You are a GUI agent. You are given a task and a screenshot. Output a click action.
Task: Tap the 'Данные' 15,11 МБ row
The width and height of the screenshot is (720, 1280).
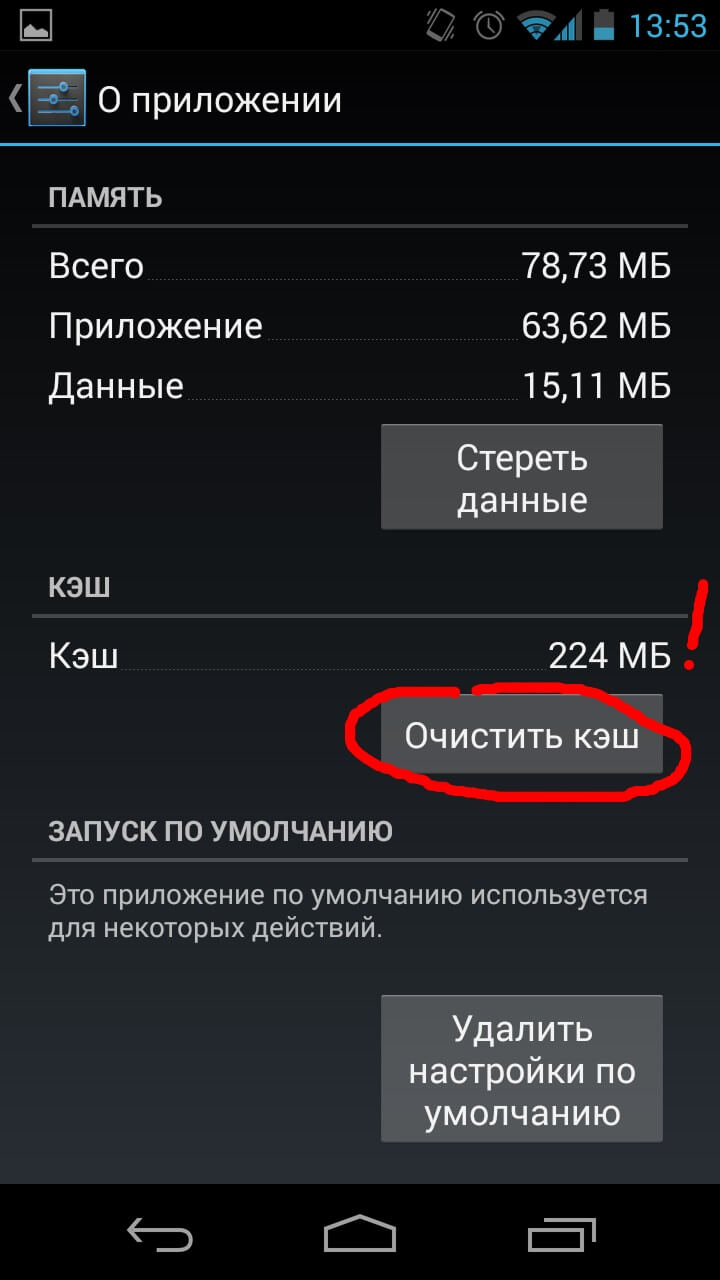[360, 386]
